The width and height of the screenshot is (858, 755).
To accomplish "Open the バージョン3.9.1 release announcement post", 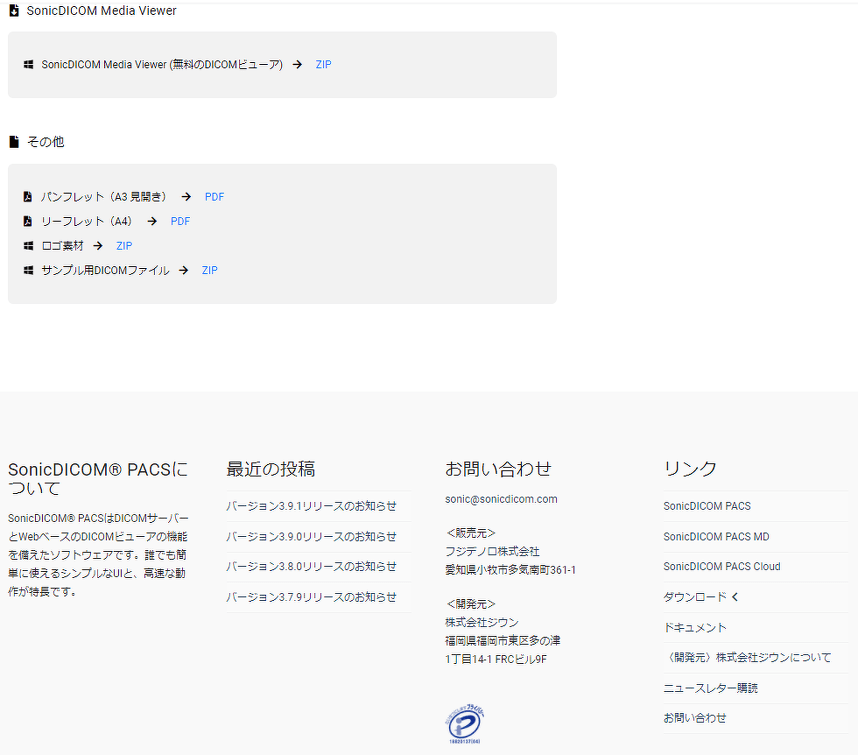I will point(311,506).
